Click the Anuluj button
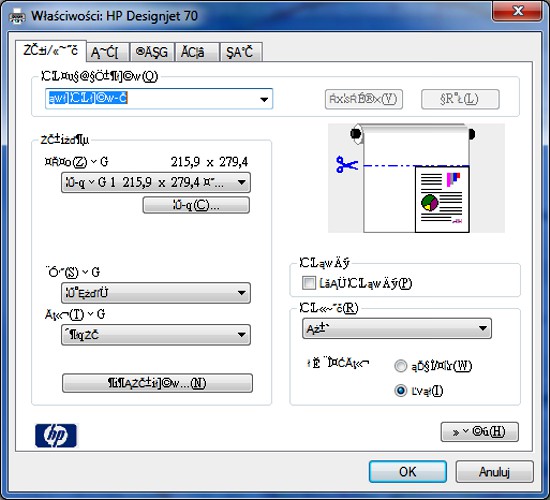 click(x=494, y=472)
